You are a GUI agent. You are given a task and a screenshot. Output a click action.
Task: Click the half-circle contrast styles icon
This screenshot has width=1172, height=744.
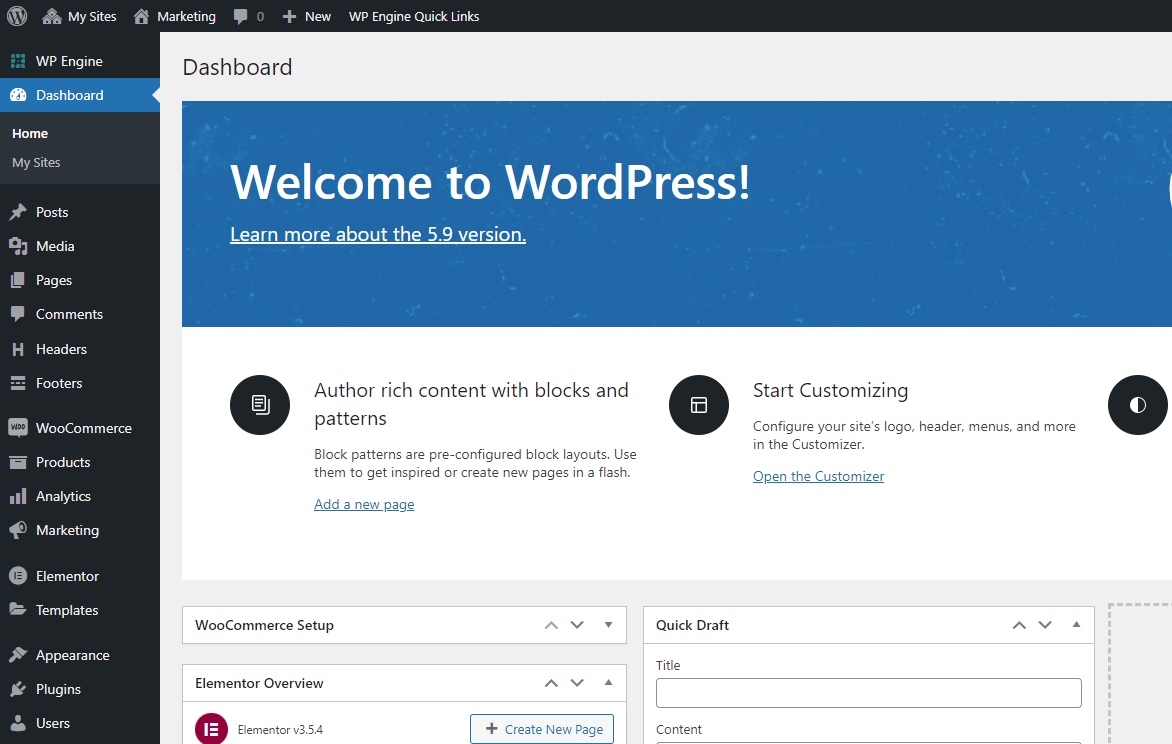click(1138, 405)
